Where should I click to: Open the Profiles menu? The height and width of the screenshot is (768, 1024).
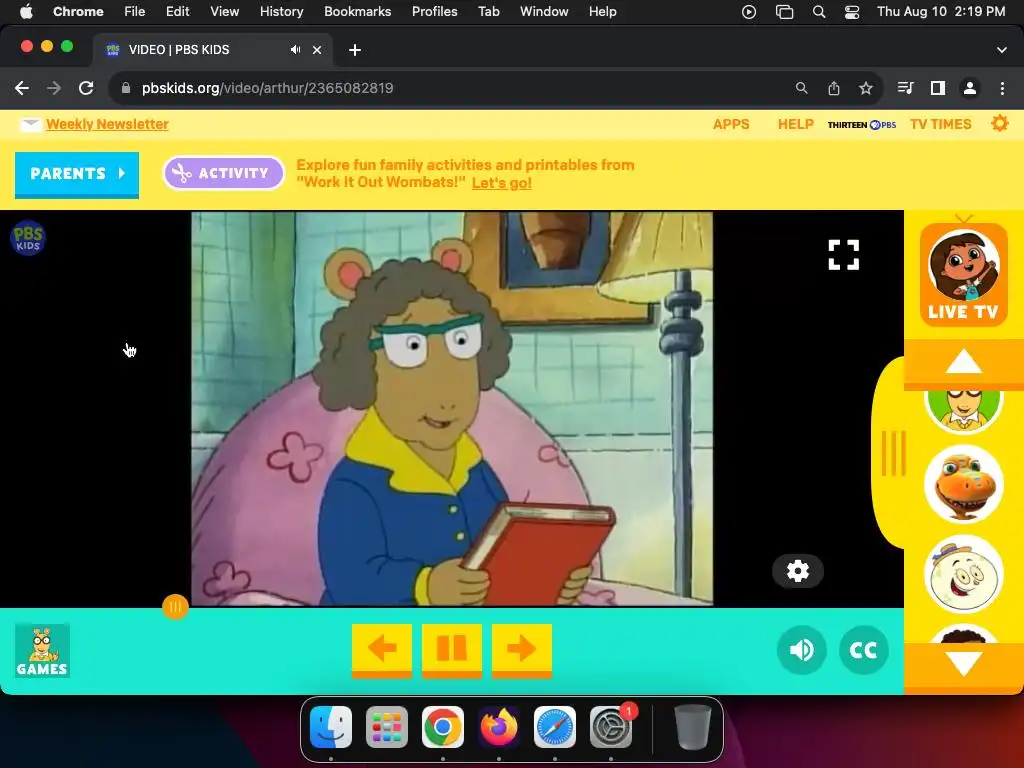pyautogui.click(x=434, y=12)
